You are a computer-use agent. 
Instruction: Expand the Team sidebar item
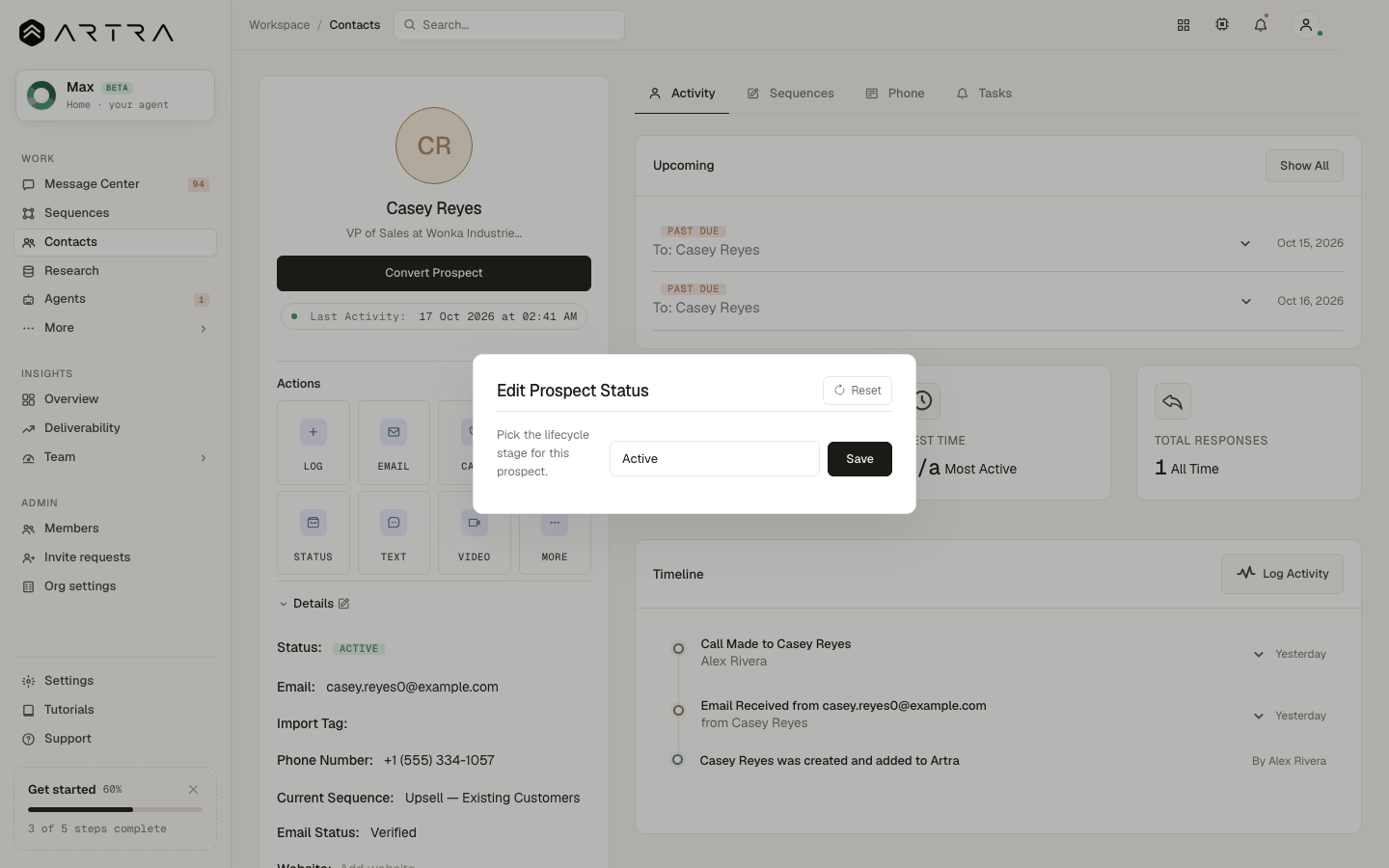click(115, 457)
